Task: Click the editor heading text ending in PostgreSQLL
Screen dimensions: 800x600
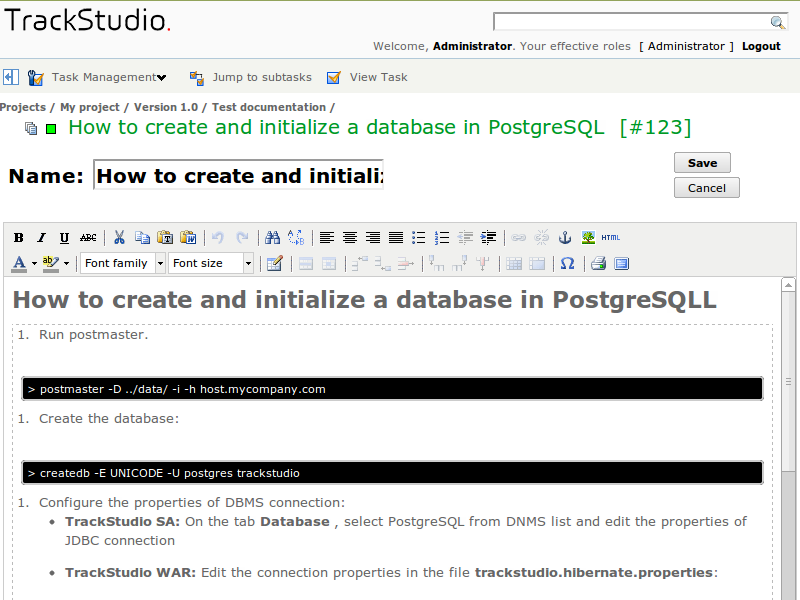Action: coord(364,299)
